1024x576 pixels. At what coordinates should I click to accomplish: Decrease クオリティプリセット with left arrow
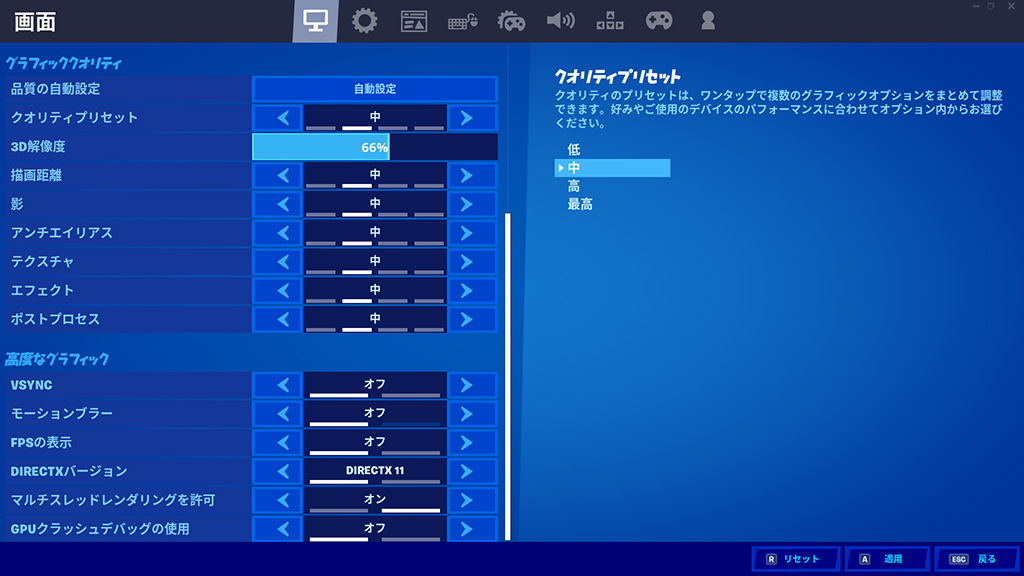click(278, 118)
